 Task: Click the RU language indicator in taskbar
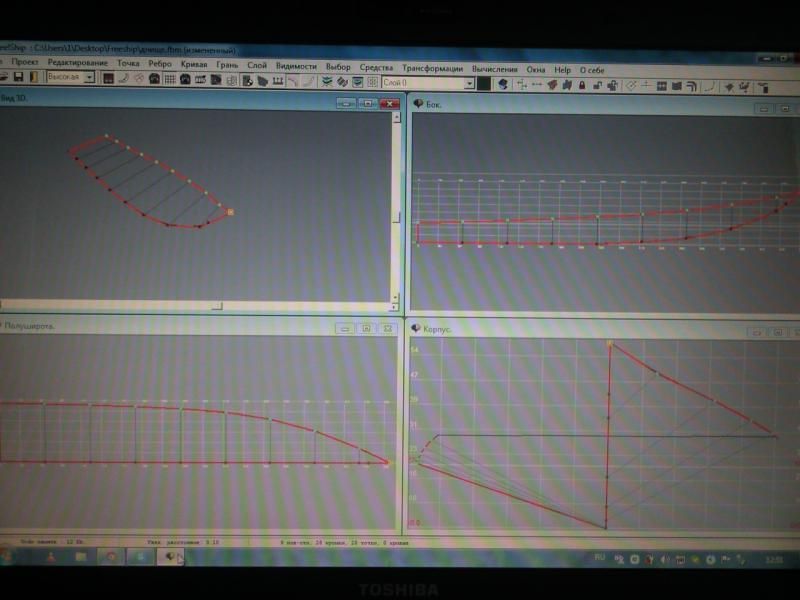click(x=600, y=556)
